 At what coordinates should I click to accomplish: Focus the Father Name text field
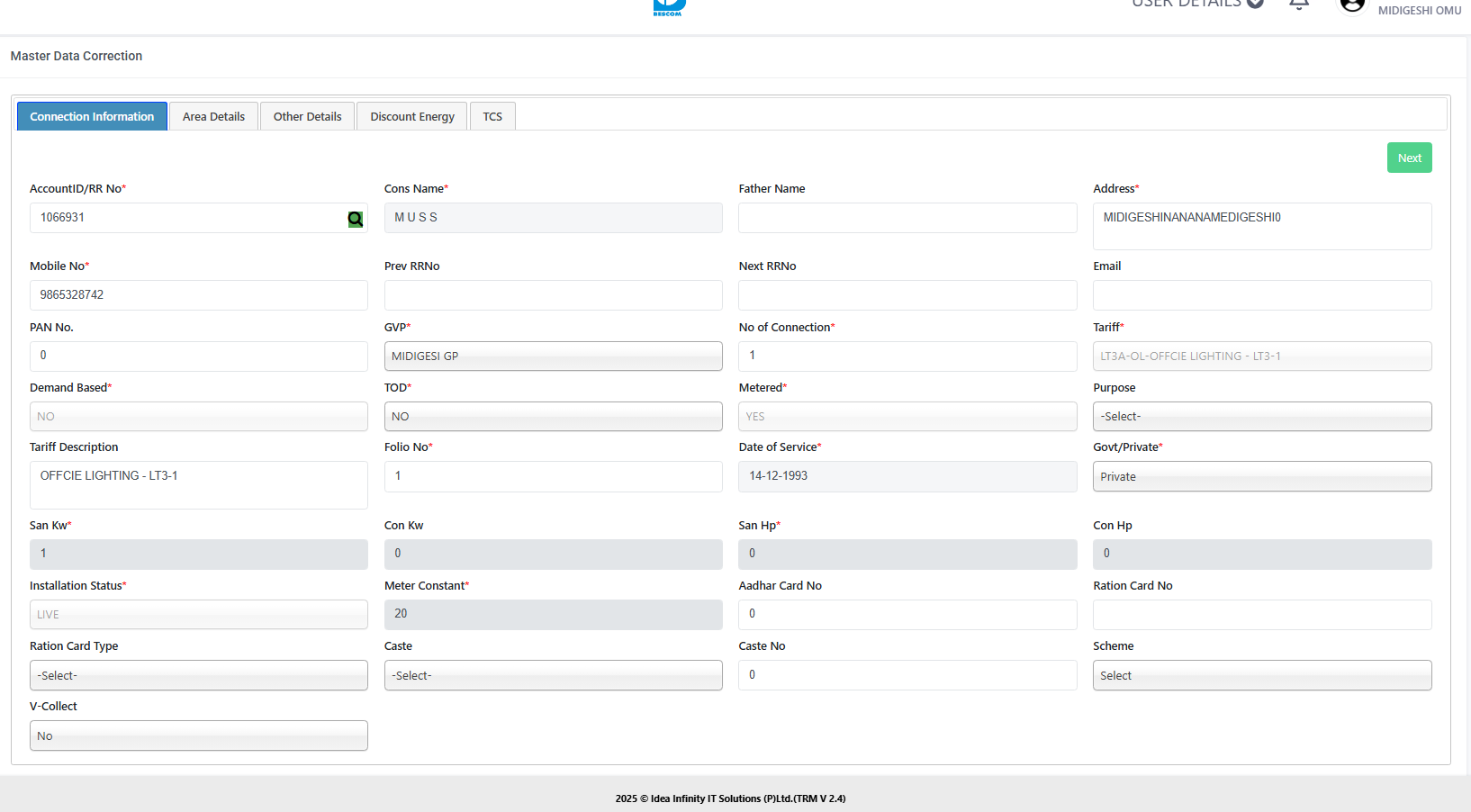[x=907, y=218]
